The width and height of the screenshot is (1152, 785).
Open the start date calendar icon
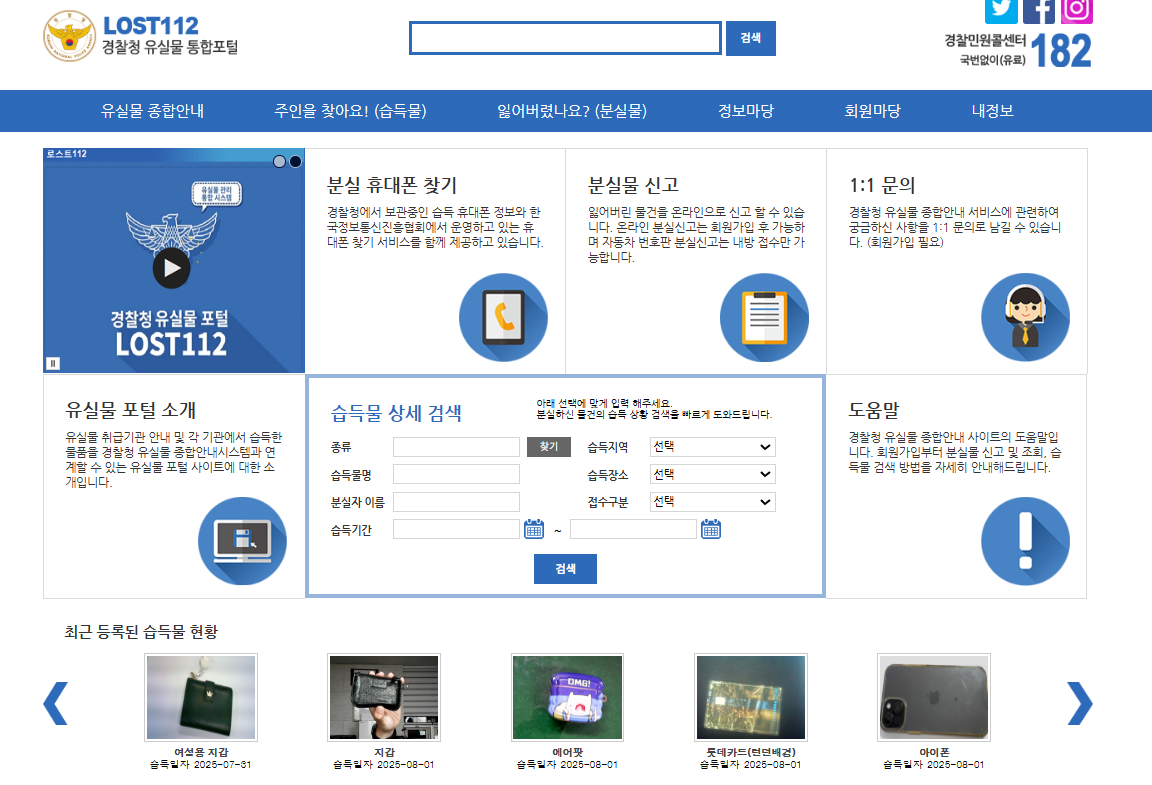[534, 529]
